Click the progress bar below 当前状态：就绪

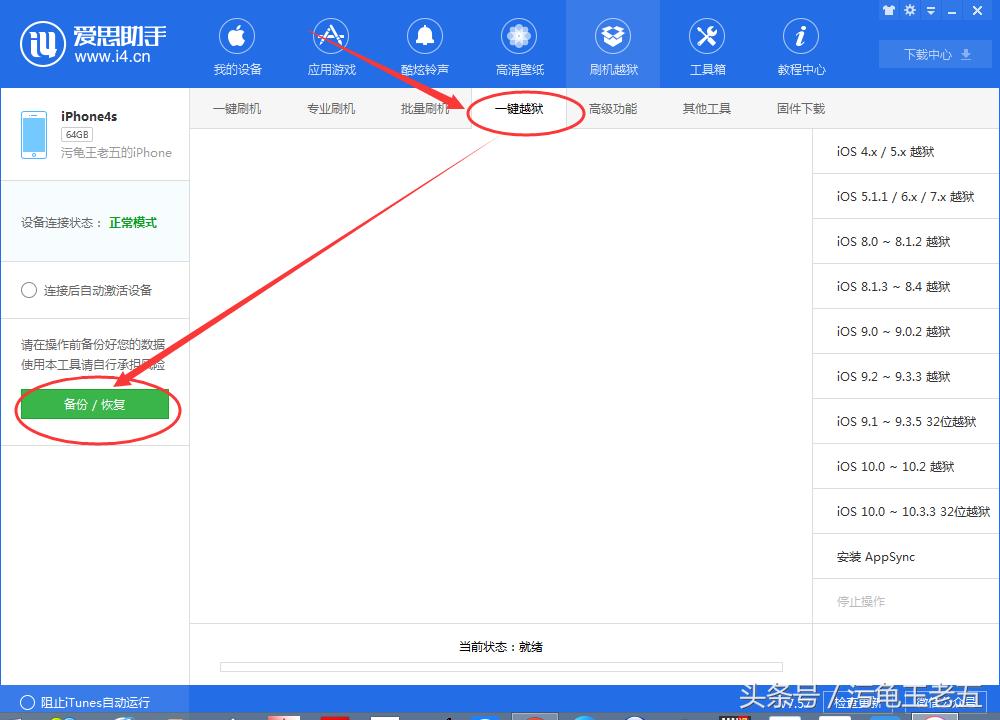pos(500,666)
